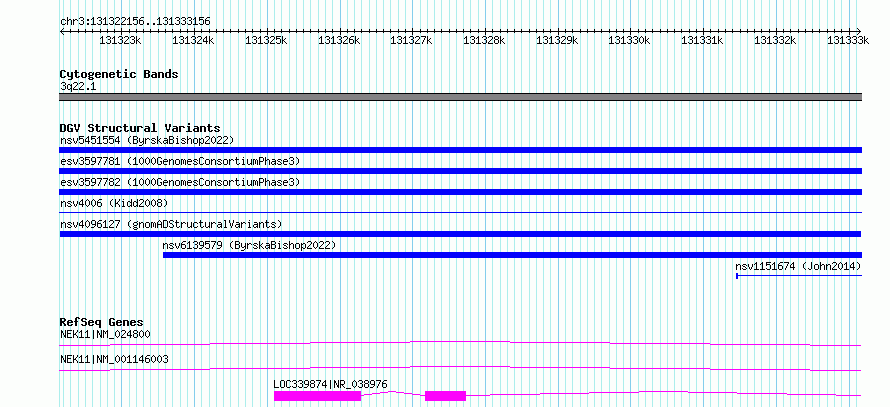Click the chr3:131322156..131333156 coordinate label

tap(135, 21)
